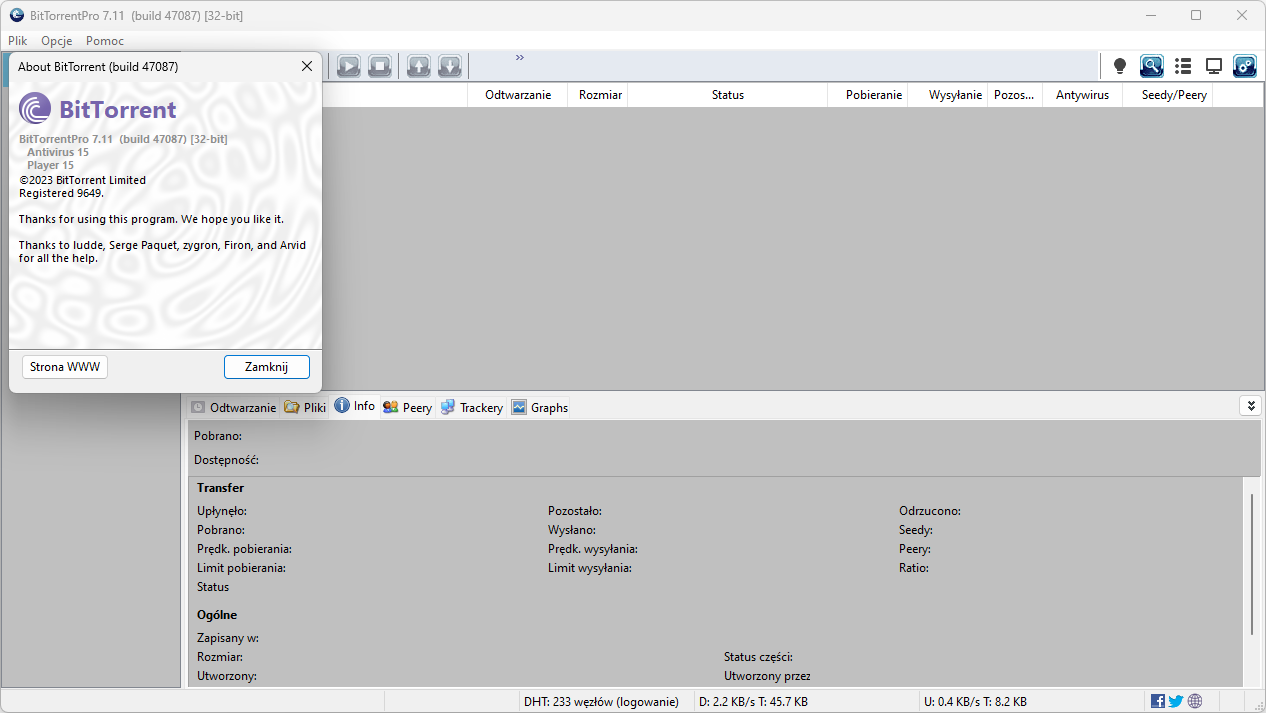This screenshot has width=1266, height=713.
Task: Click the Facebook icon in status bar
Action: point(1158,701)
